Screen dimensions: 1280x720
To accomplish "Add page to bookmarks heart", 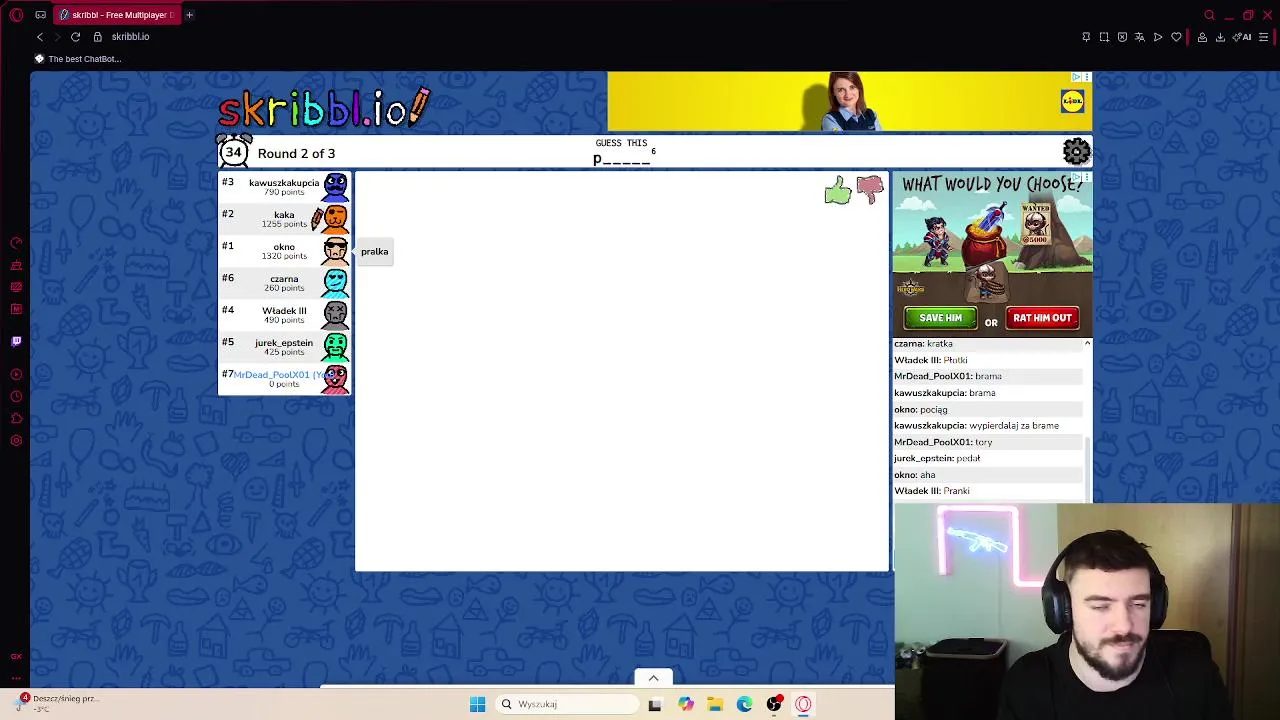I will pyautogui.click(x=1176, y=37).
